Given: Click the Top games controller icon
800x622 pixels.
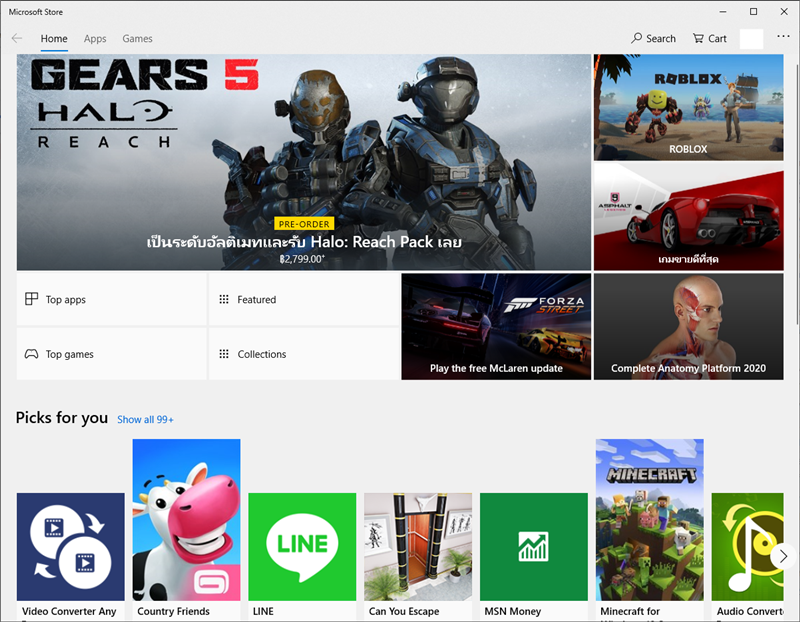Looking at the screenshot, I should coord(32,354).
